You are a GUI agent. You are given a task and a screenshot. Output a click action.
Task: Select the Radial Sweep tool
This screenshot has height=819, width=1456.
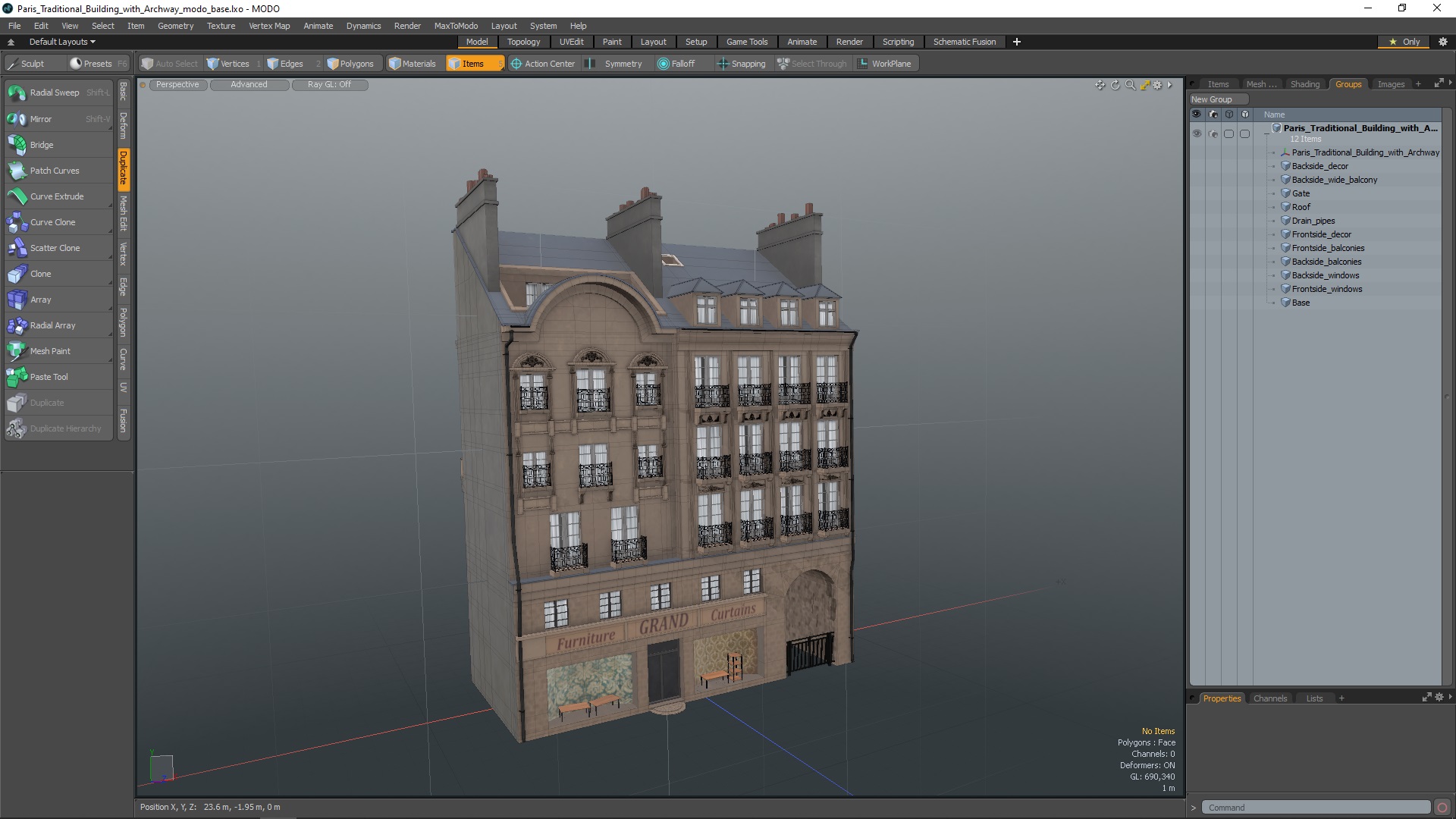pos(55,93)
